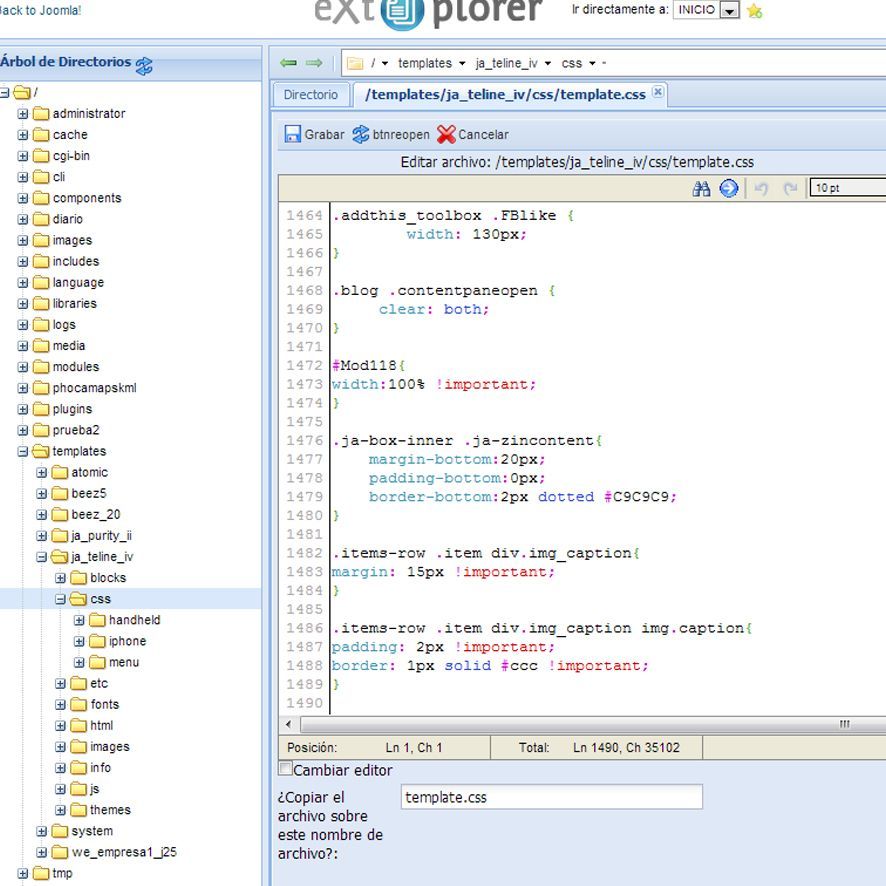This screenshot has height=886, width=886.
Task: Open the root slash dropdown arrow in path bar
Action: pos(385,63)
